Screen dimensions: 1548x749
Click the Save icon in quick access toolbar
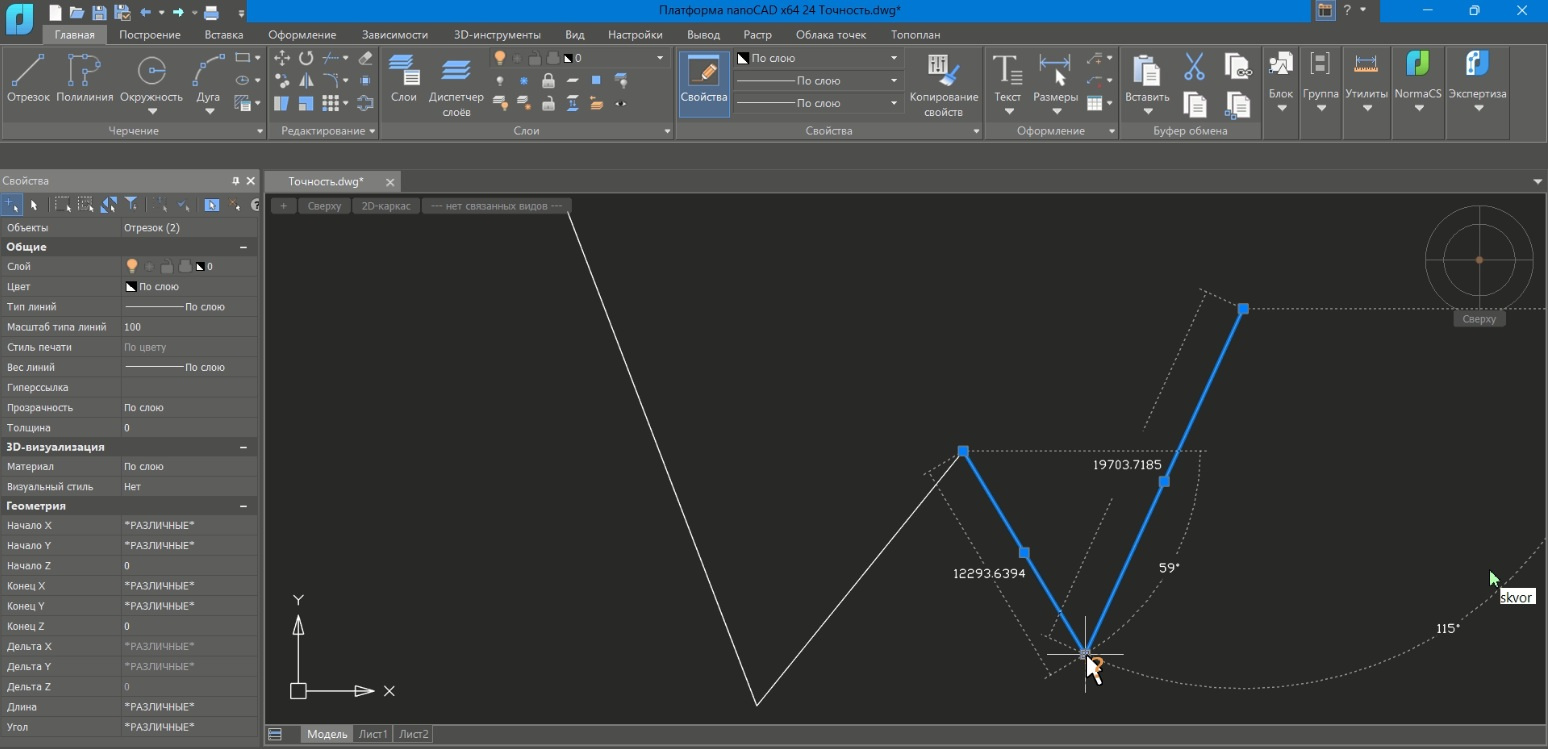99,12
